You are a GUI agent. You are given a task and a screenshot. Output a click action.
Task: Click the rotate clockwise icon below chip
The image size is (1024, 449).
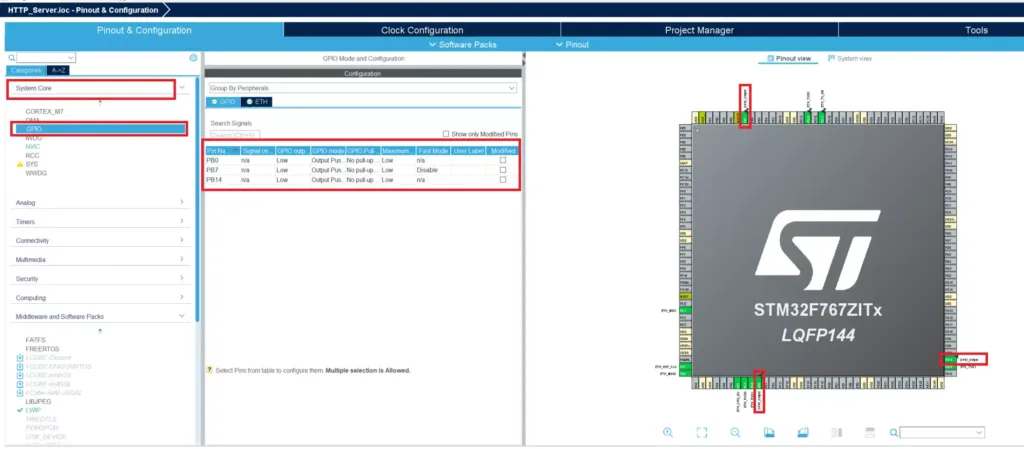pos(769,432)
